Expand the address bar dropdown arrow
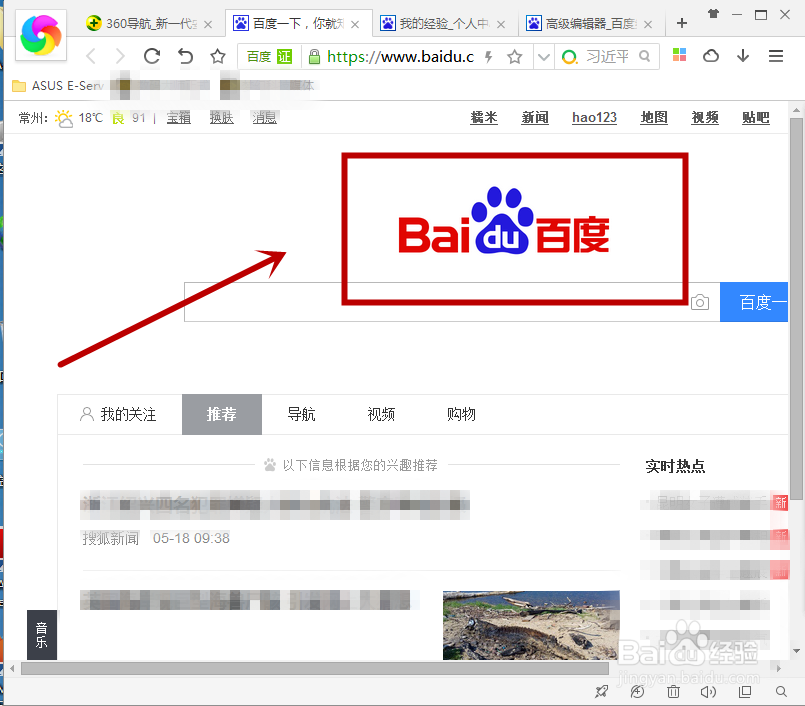Viewport: 805px width, 706px height. pyautogui.click(x=544, y=56)
